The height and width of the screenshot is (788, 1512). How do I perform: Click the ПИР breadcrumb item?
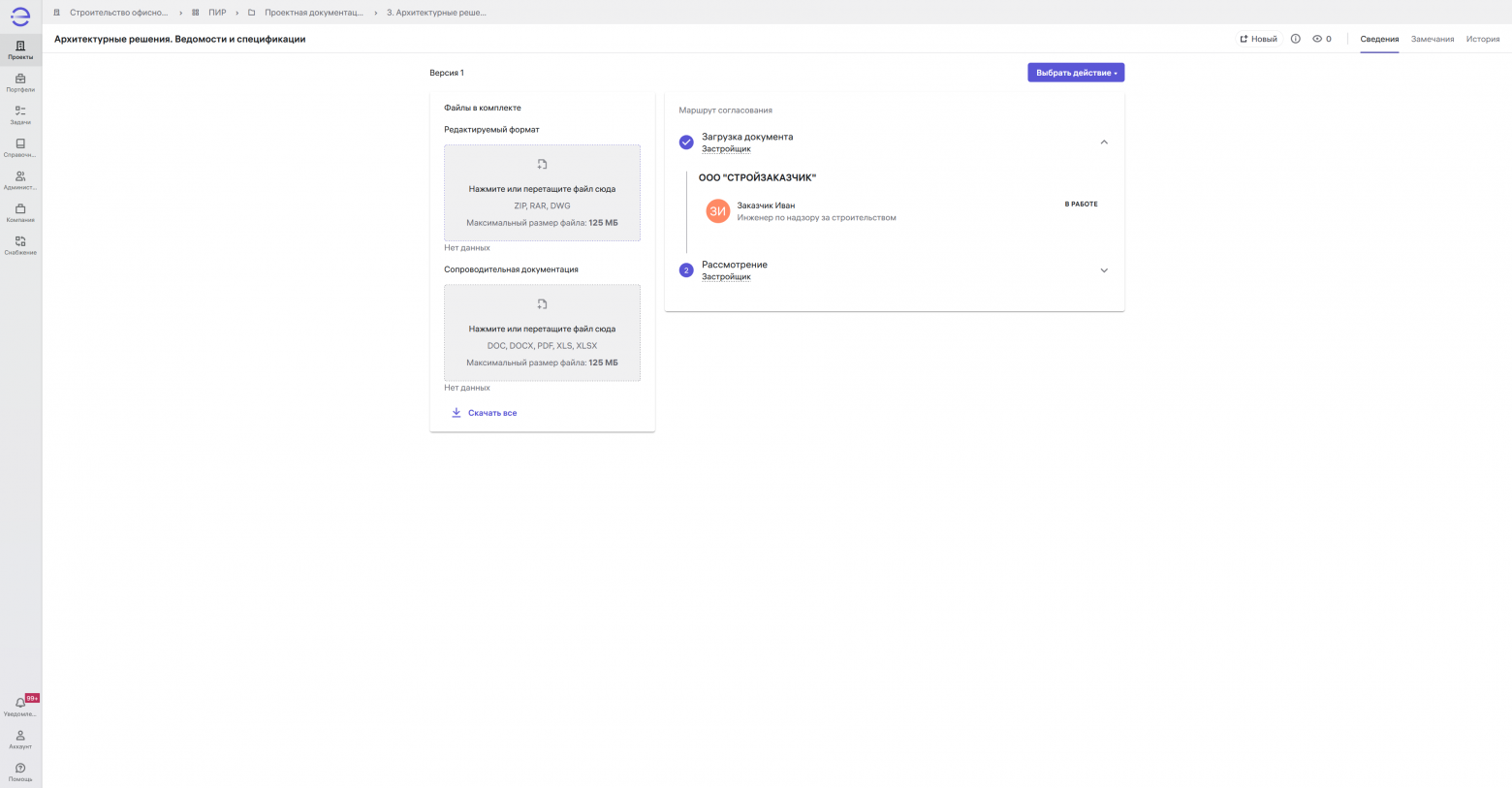tap(216, 13)
